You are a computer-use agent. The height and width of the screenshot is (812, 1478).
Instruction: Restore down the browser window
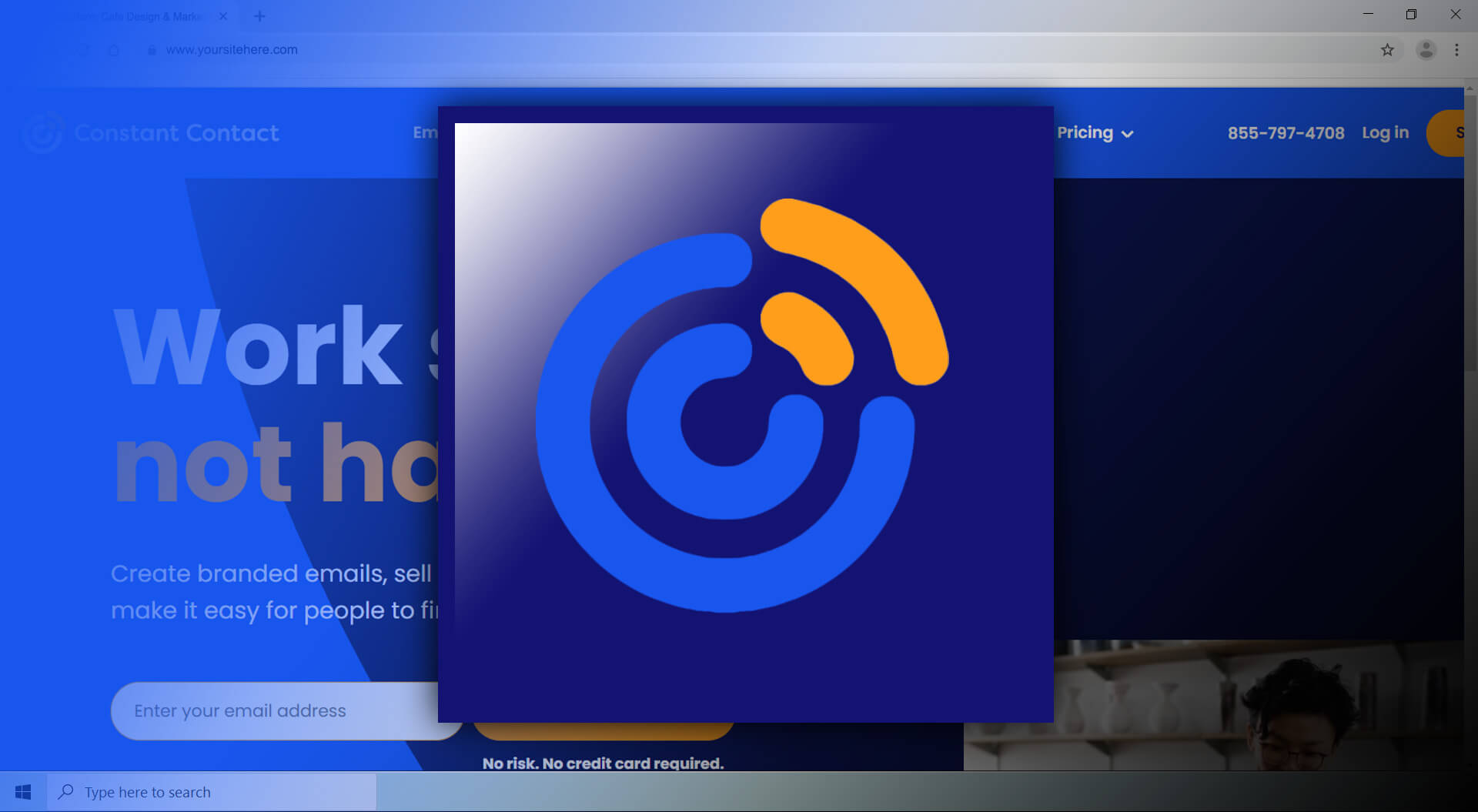pyautogui.click(x=1411, y=15)
